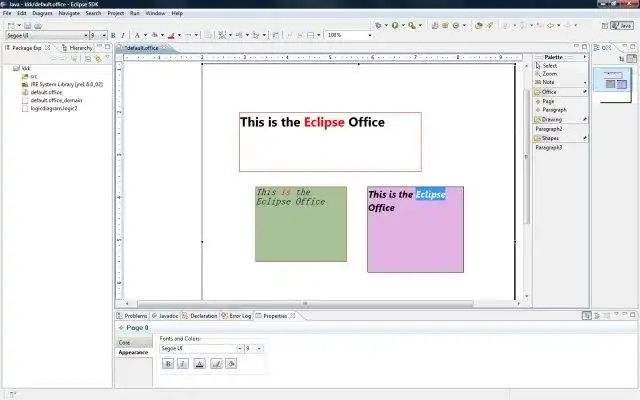This screenshot has width=640, height=400.
Task: Click the Collapse All icon in Package Explorer
Action: (x=88, y=59)
